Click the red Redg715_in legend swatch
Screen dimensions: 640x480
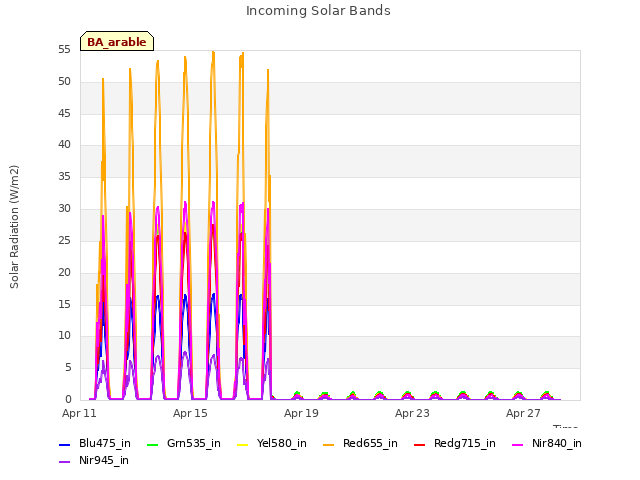(x=419, y=444)
